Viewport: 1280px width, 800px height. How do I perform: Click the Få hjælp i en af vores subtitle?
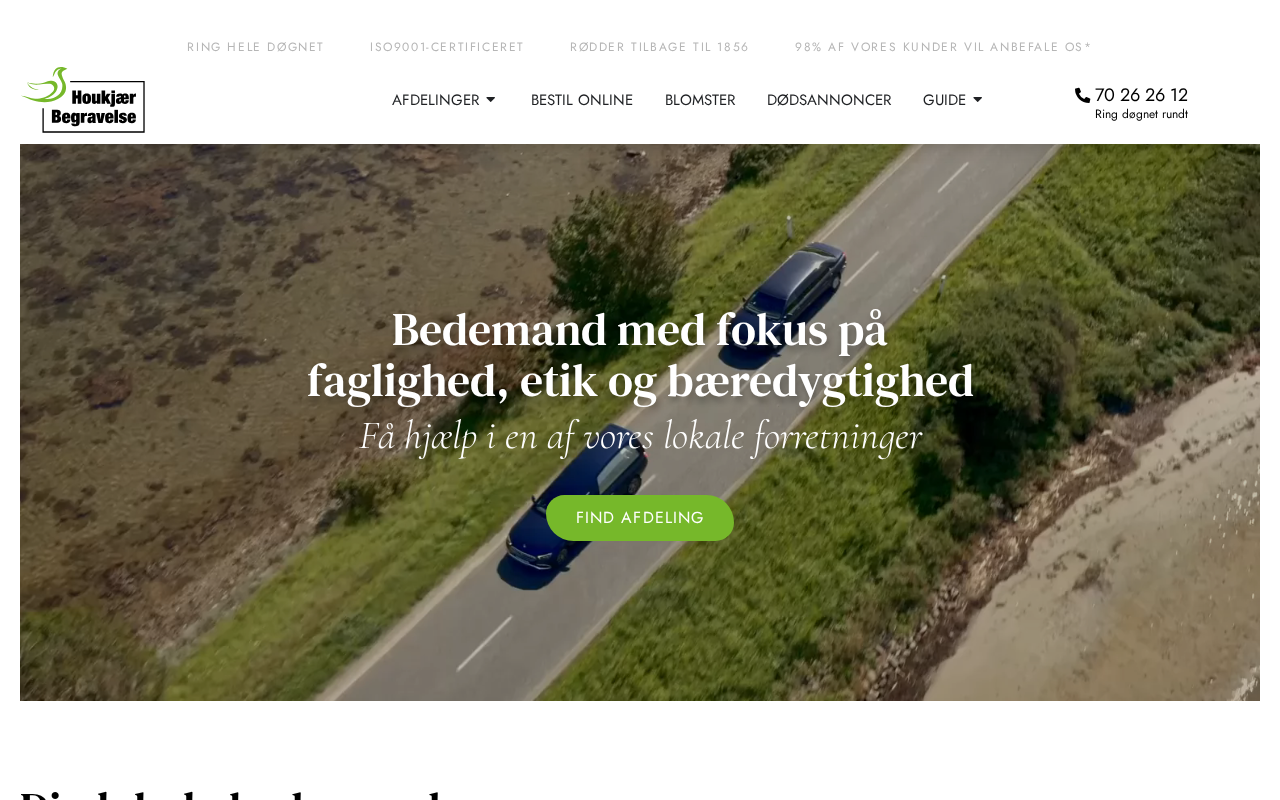coord(640,437)
